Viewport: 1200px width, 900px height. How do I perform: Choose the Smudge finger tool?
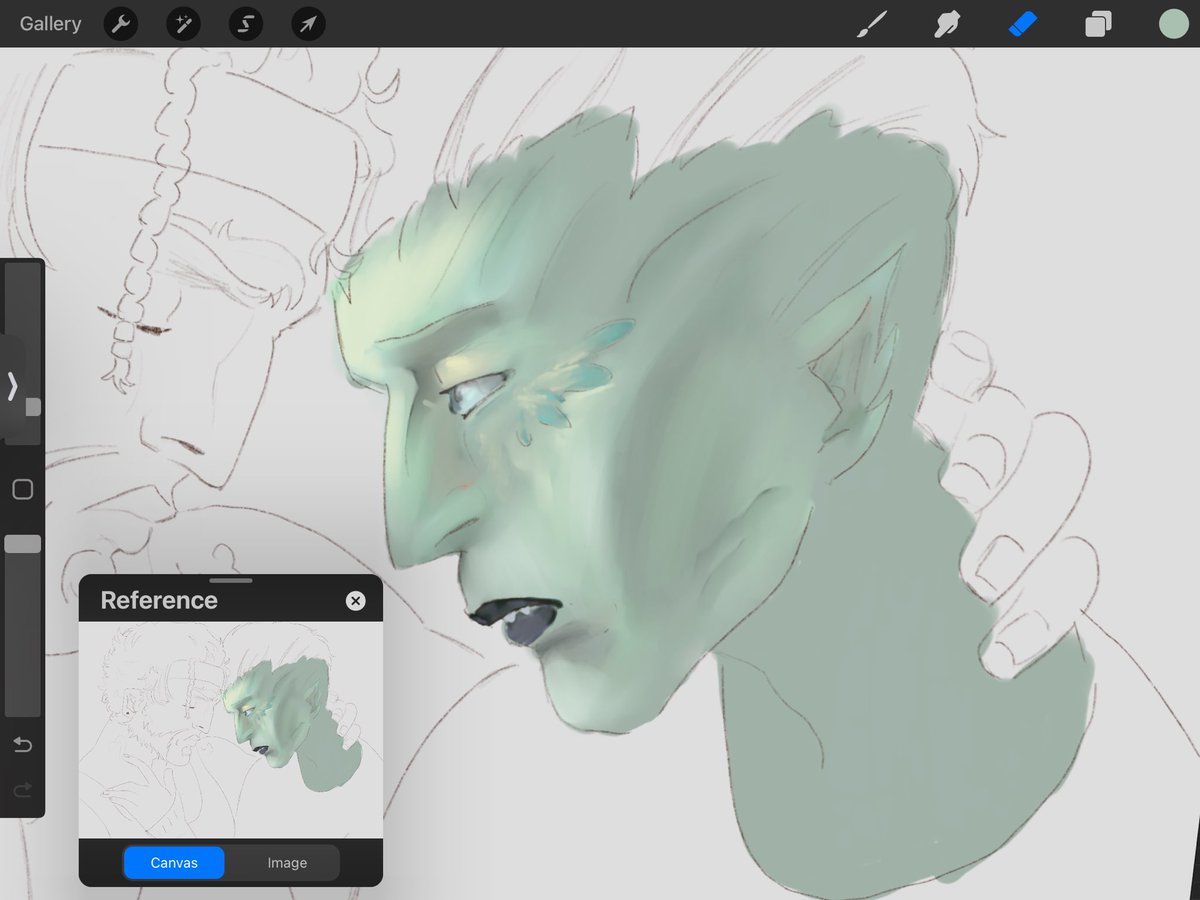point(946,24)
